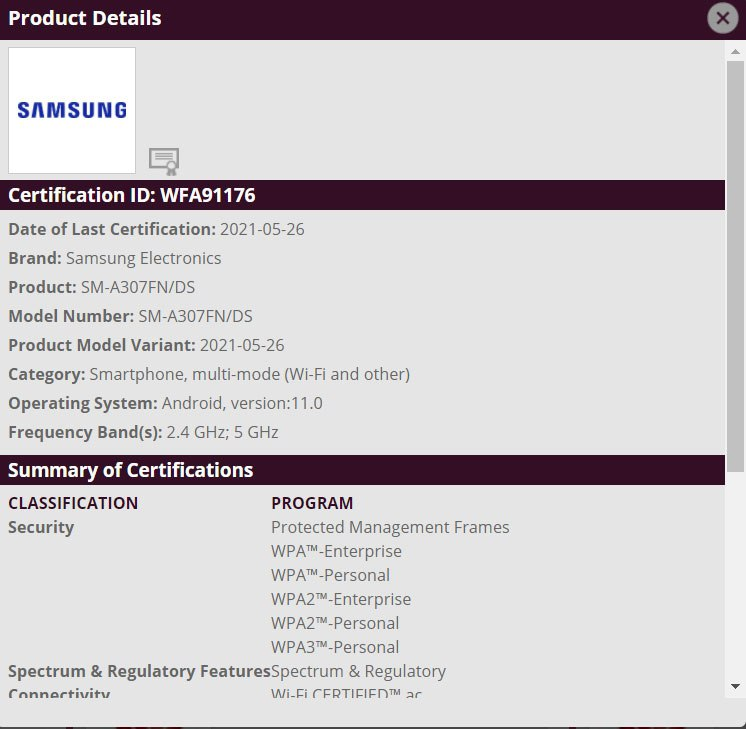Click the Samsung Electronics brand text
The image size is (746, 729).
pyautogui.click(x=144, y=258)
